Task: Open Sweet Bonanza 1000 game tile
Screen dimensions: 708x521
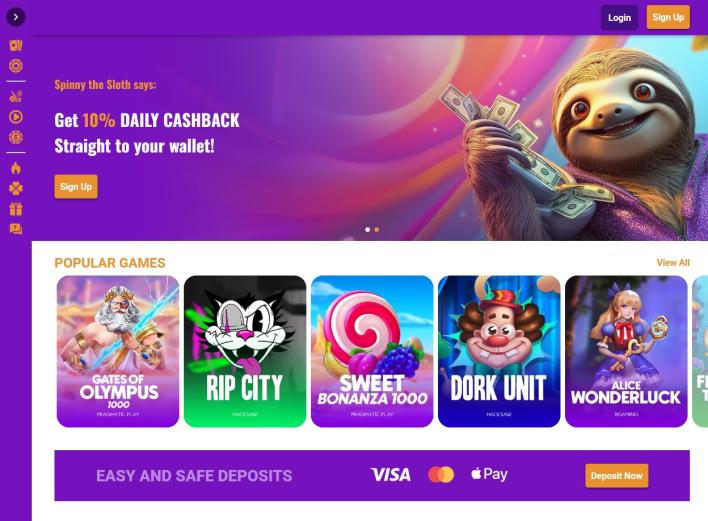Action: (372, 351)
